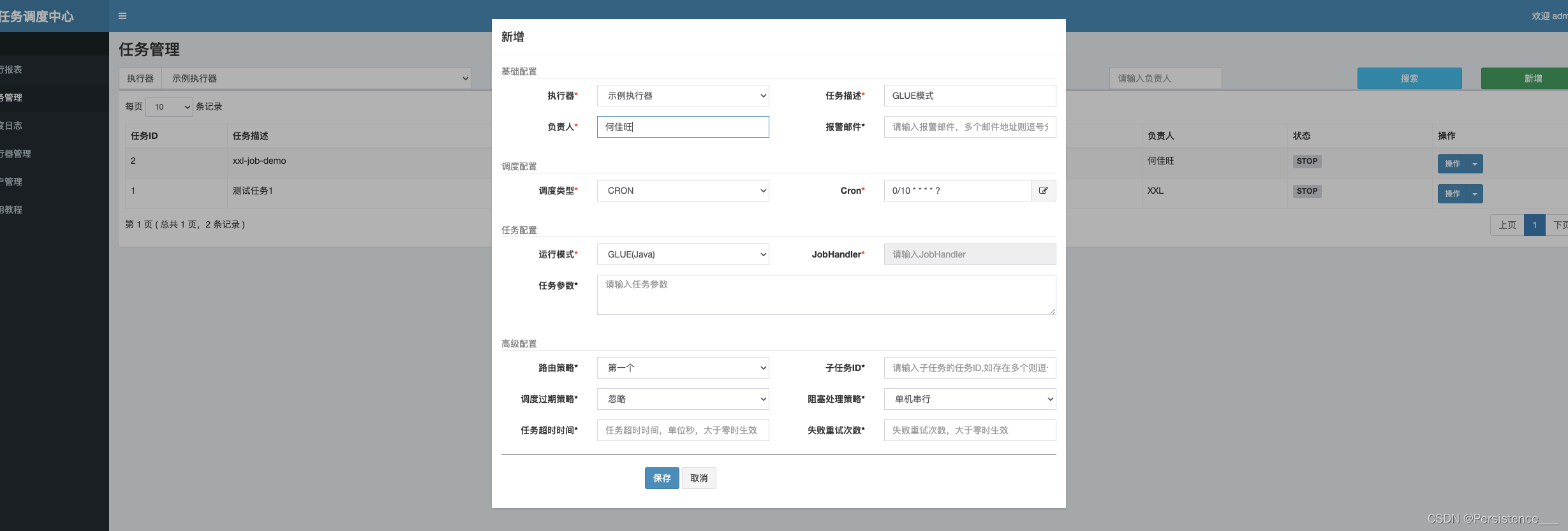Click the 测试任务1 task description cell
Screen dimensions: 1568x531
click(253, 191)
